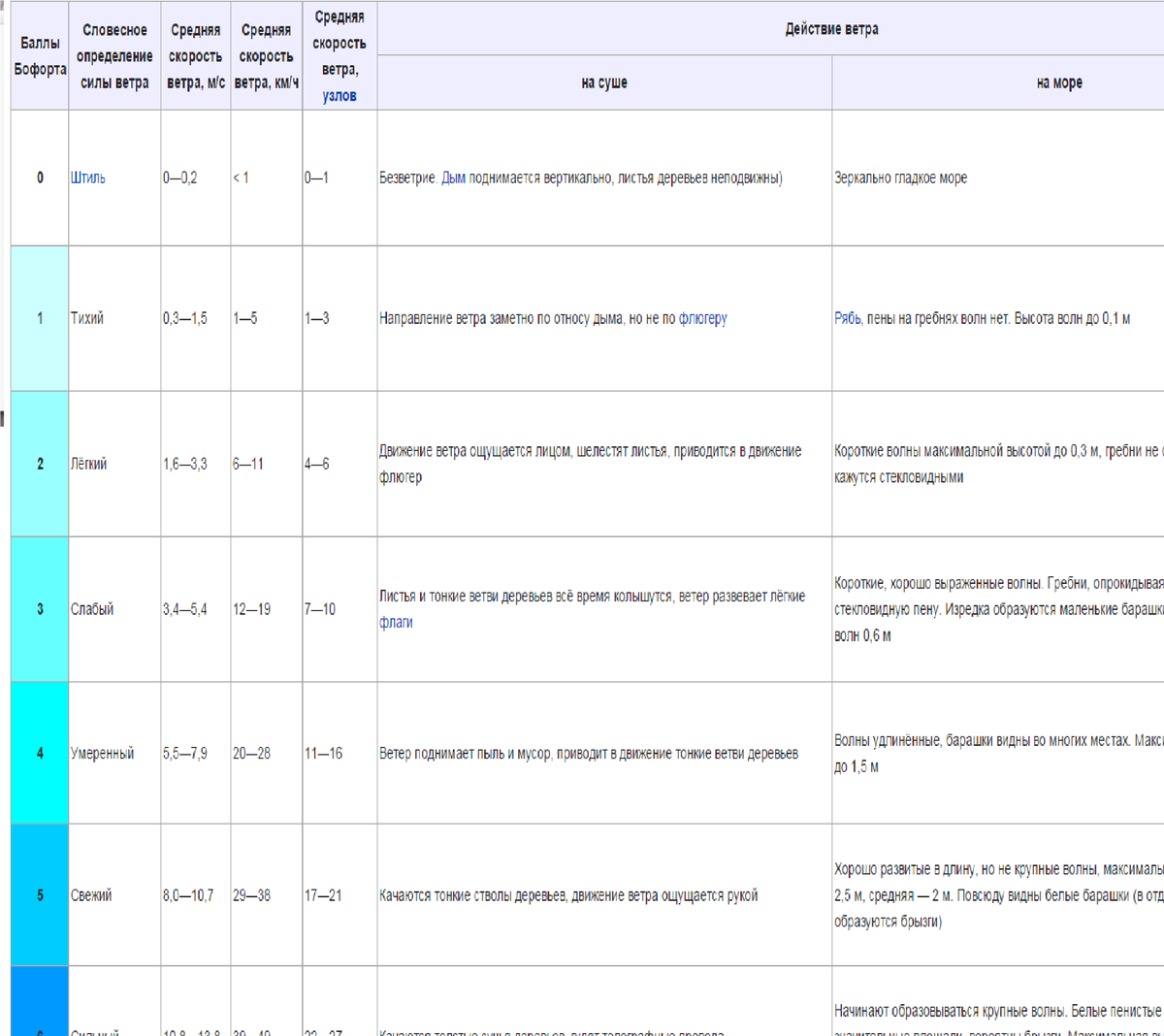Click 'Средняя скорость ветра, м/с' header
Viewport: 1164px width, 1036px height.
point(196,55)
